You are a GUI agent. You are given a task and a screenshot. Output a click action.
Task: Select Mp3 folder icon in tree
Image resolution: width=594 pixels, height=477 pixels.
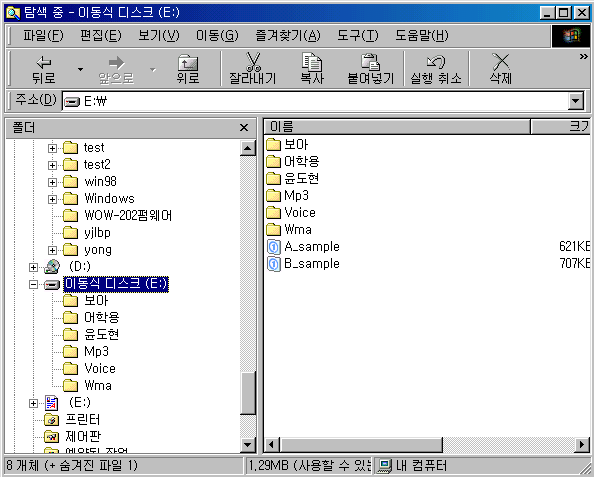click(x=70, y=352)
